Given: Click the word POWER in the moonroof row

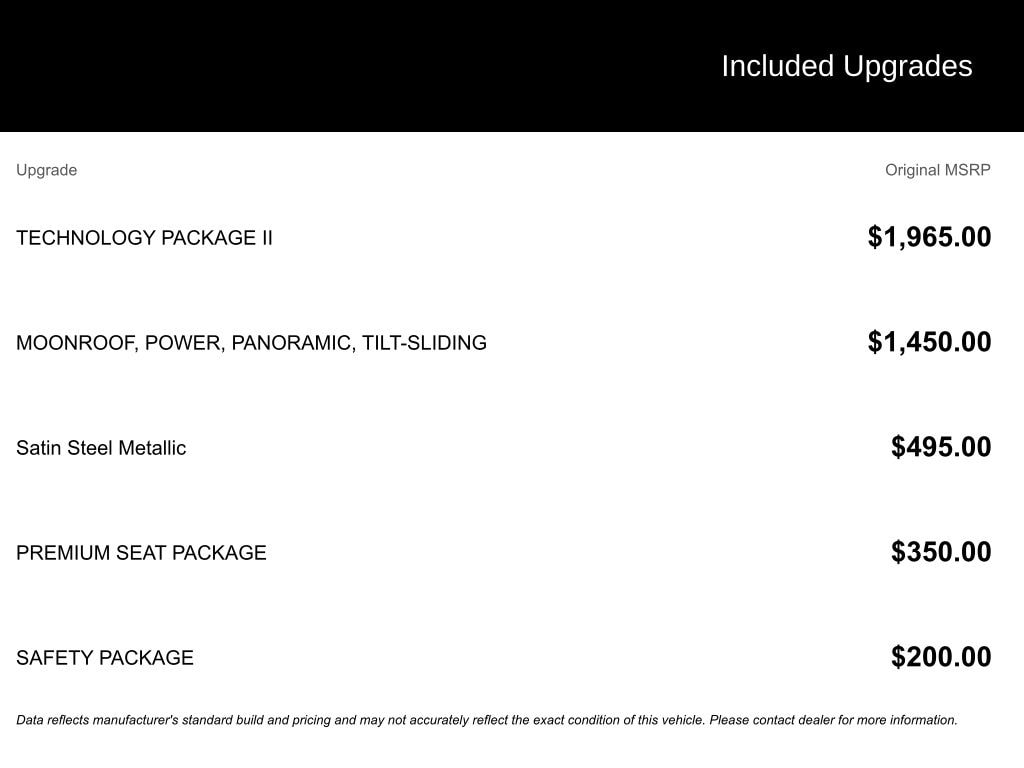Looking at the screenshot, I should (x=184, y=343).
